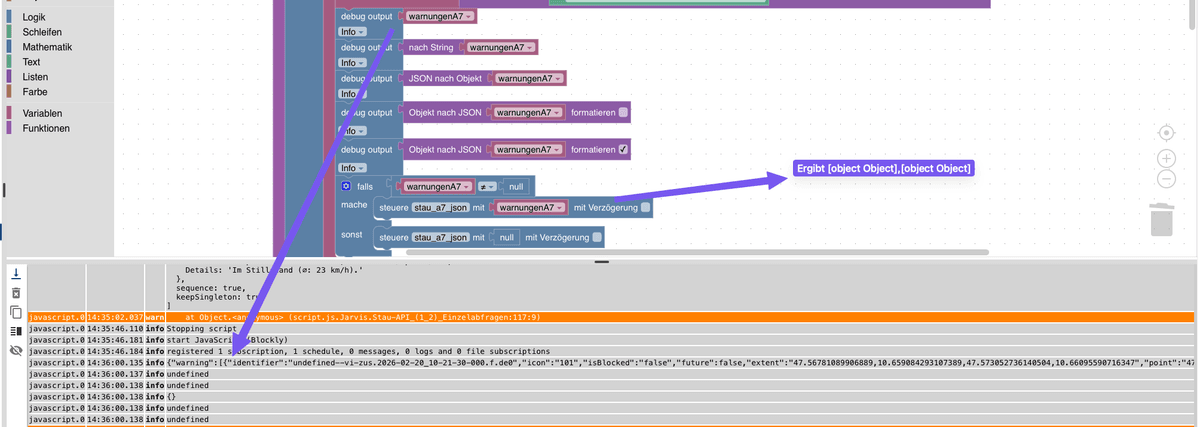1200x427 pixels.
Task: Tick mit Verzögerung in the sonst block
Action: point(597,237)
